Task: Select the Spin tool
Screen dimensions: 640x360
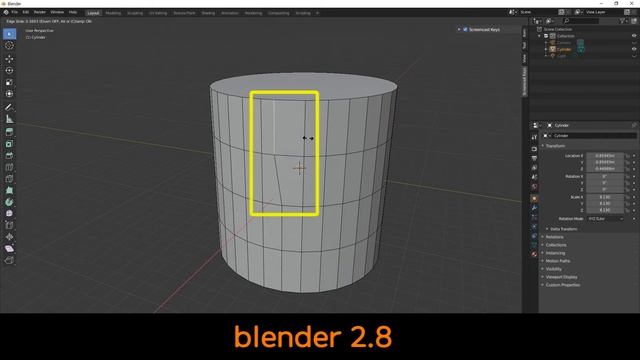Action: tap(9, 202)
